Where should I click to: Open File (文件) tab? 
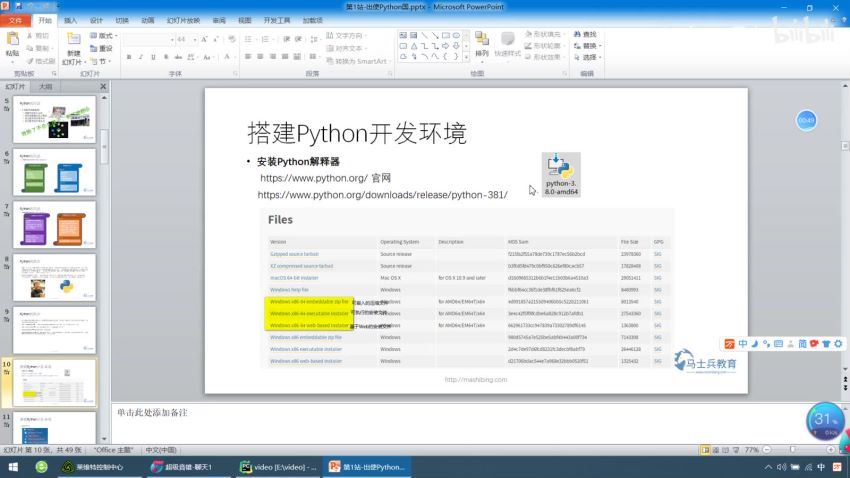point(15,21)
